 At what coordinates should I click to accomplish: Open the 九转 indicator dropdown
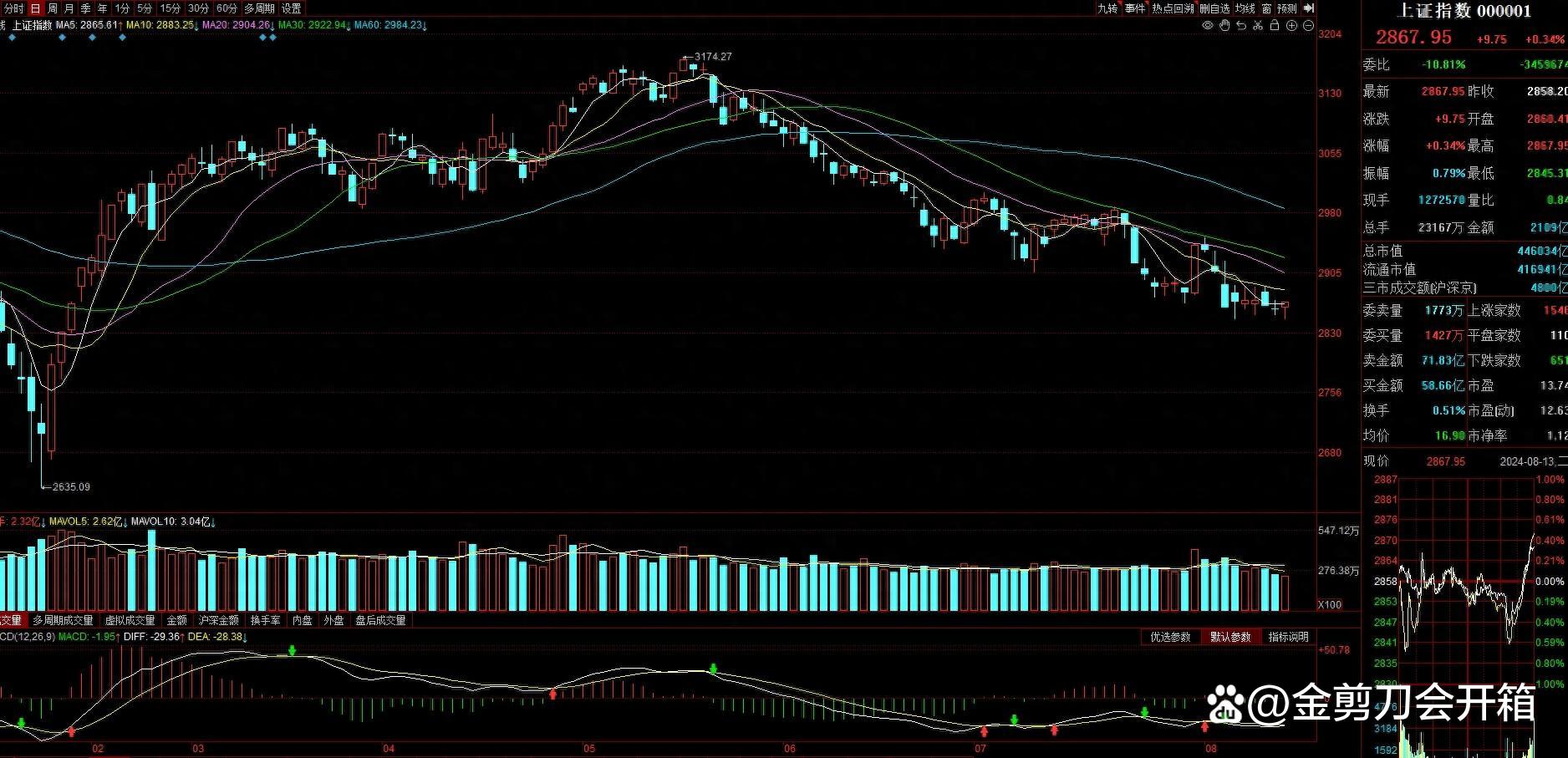point(1107,8)
